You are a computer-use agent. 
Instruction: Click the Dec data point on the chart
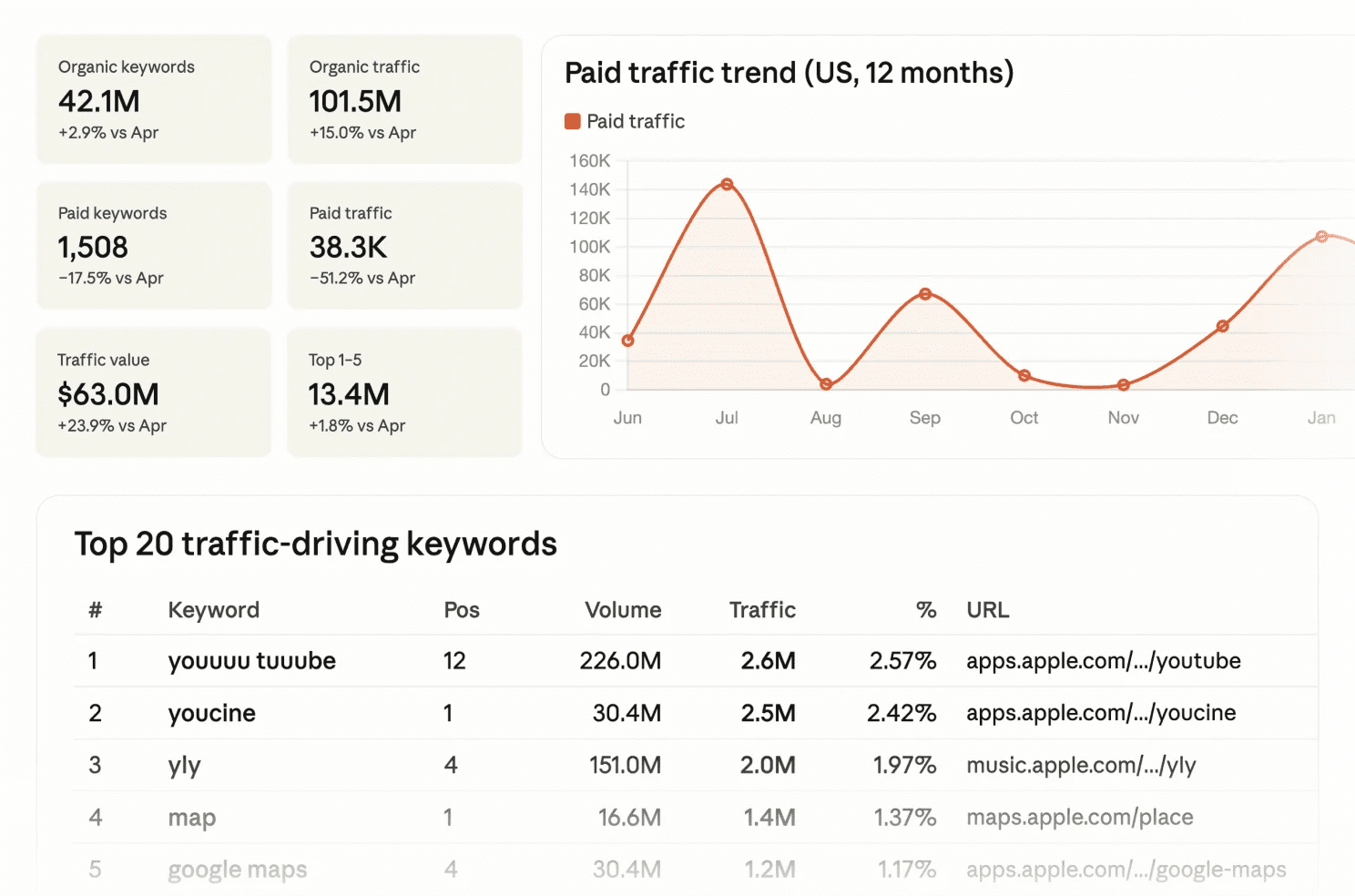[x=1223, y=326]
